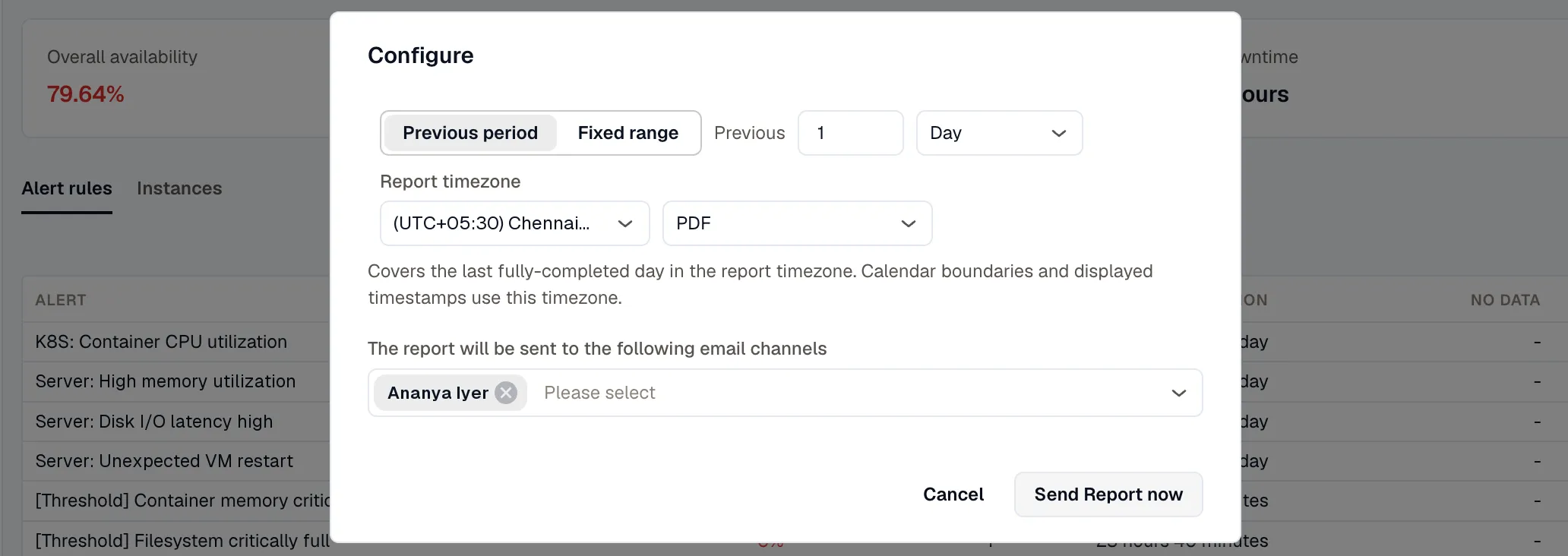Click the Overall availability label
The height and width of the screenshot is (556, 1568).
[122, 57]
